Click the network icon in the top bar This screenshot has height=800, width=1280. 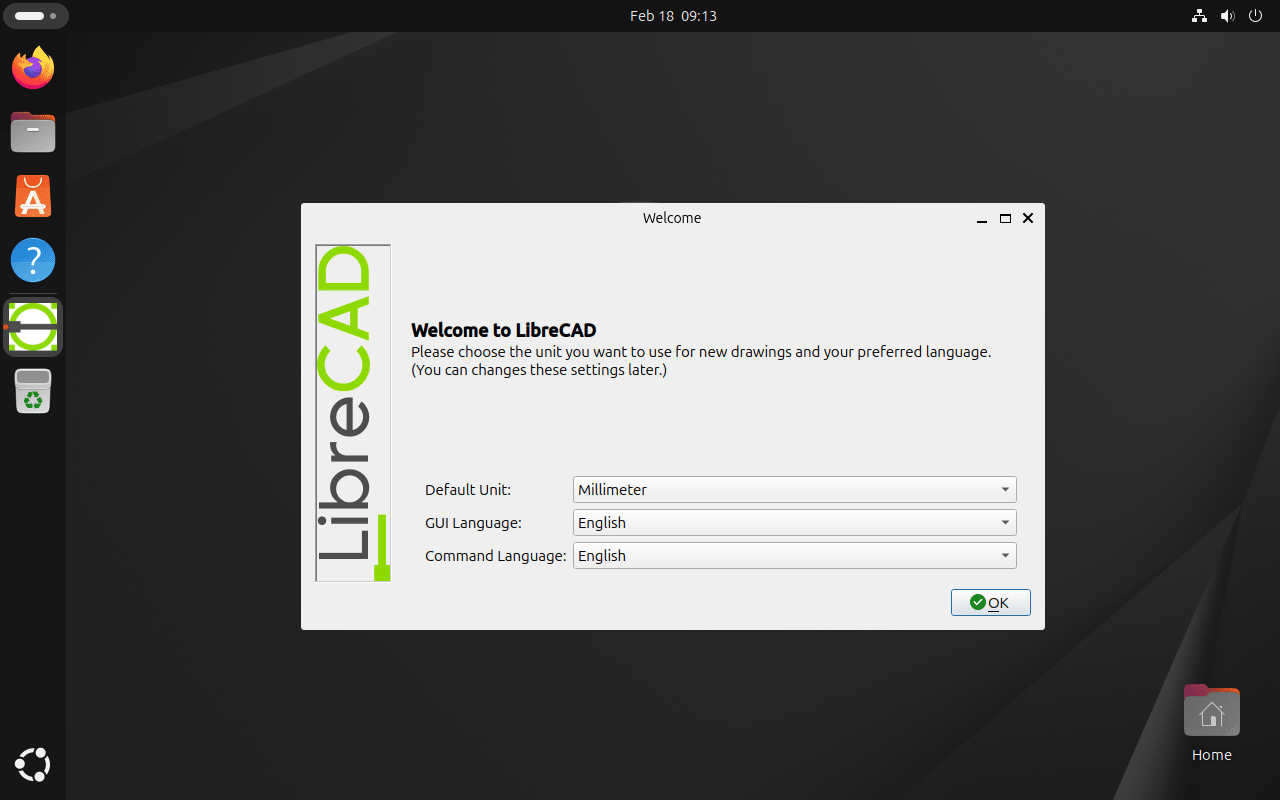tap(1200, 16)
